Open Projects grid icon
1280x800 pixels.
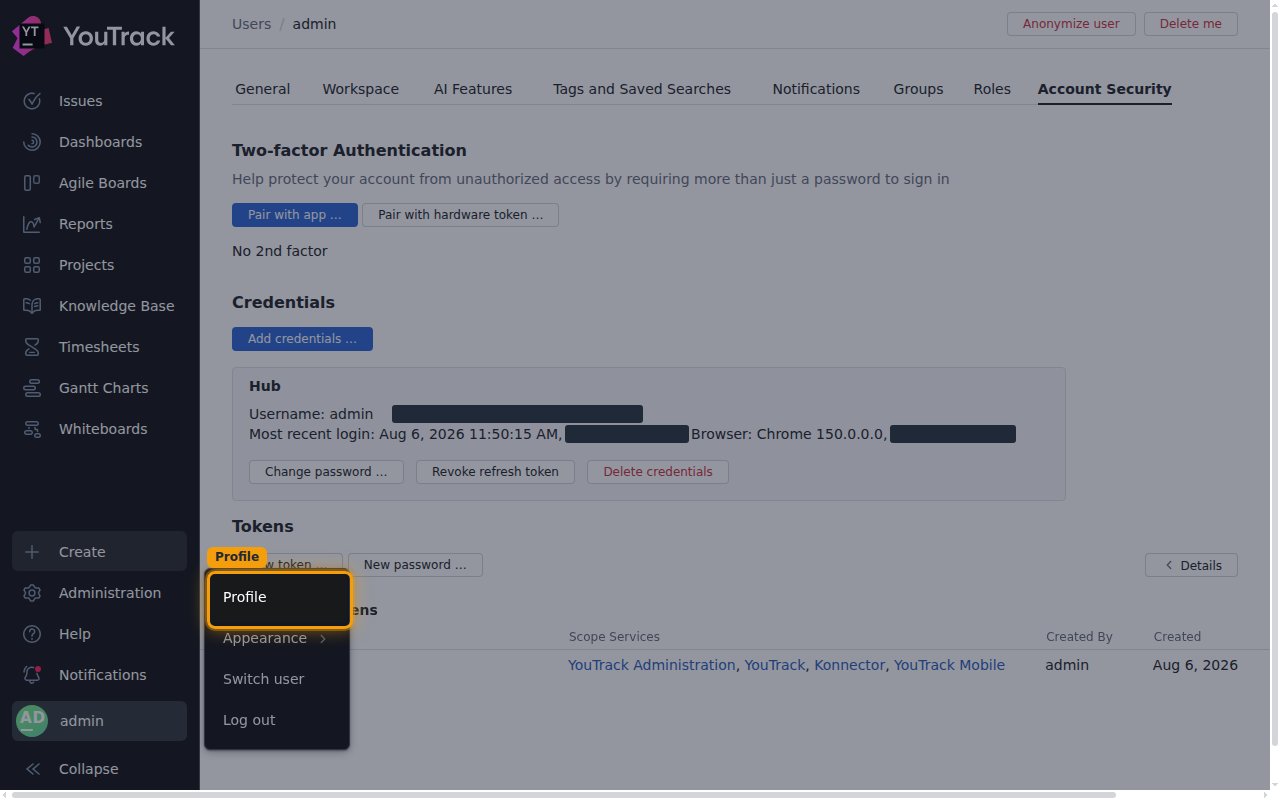coord(32,265)
